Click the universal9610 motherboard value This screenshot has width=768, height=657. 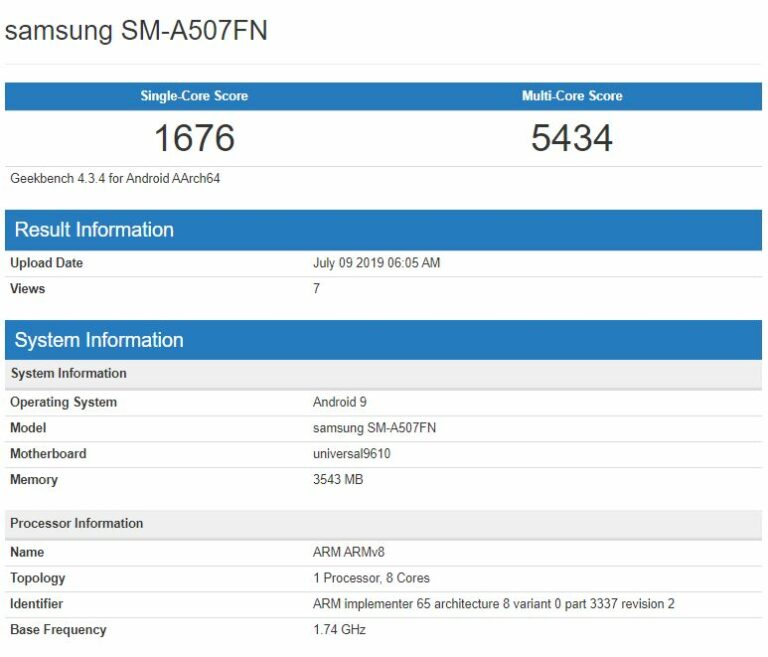(x=353, y=454)
